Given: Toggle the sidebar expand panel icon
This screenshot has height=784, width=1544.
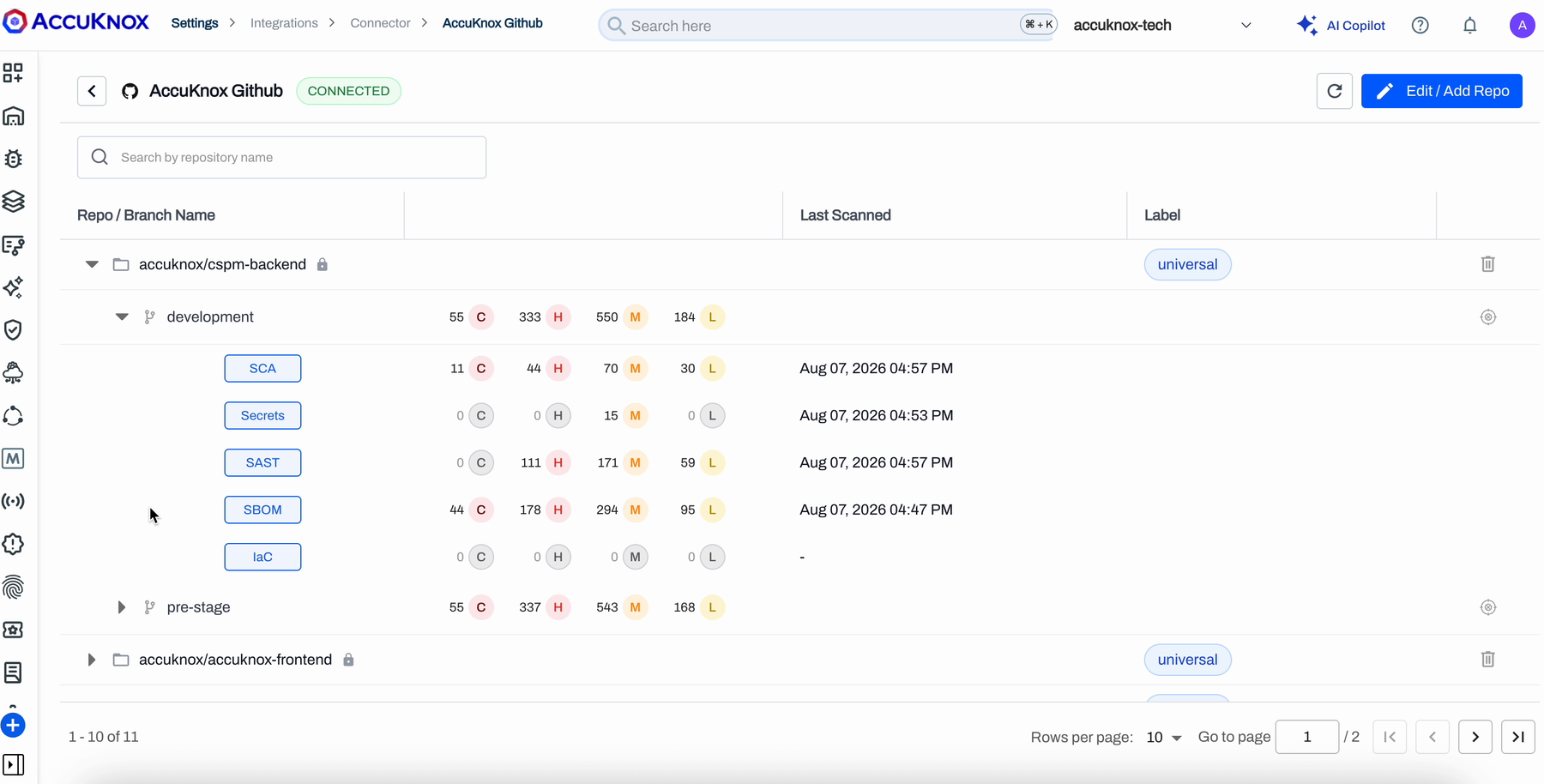Looking at the screenshot, I should point(14,764).
